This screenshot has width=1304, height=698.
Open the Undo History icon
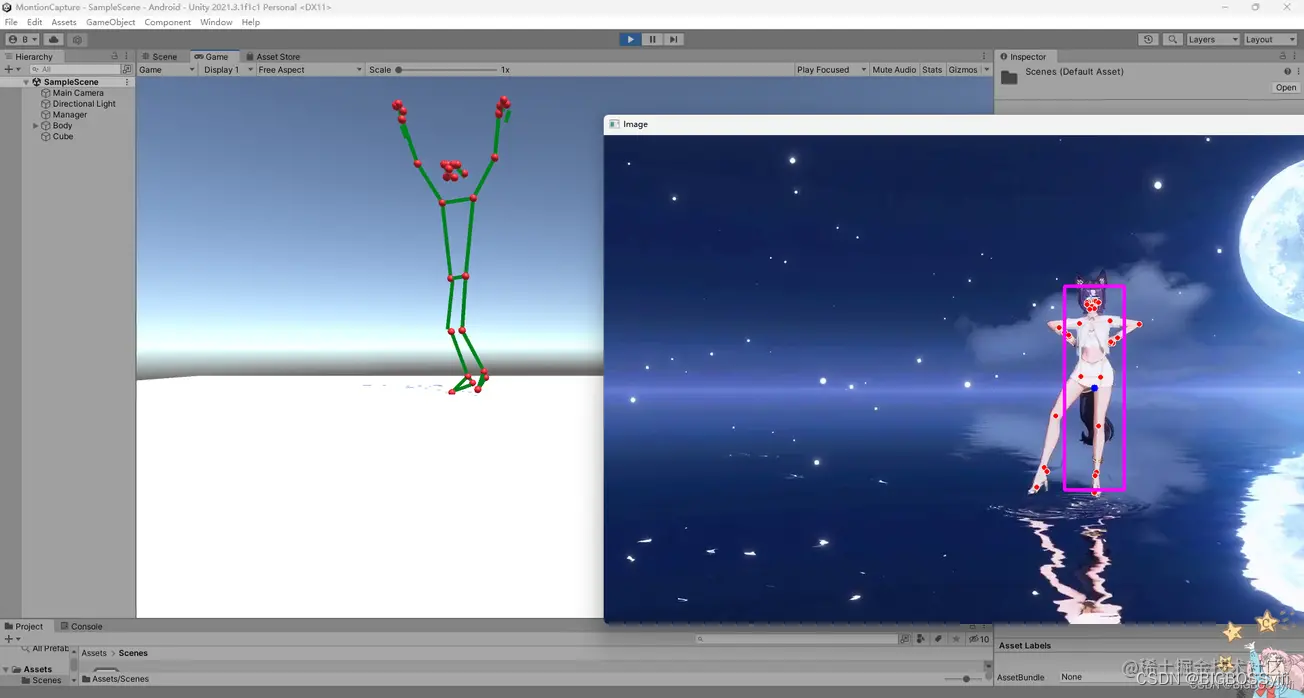[x=1148, y=40]
